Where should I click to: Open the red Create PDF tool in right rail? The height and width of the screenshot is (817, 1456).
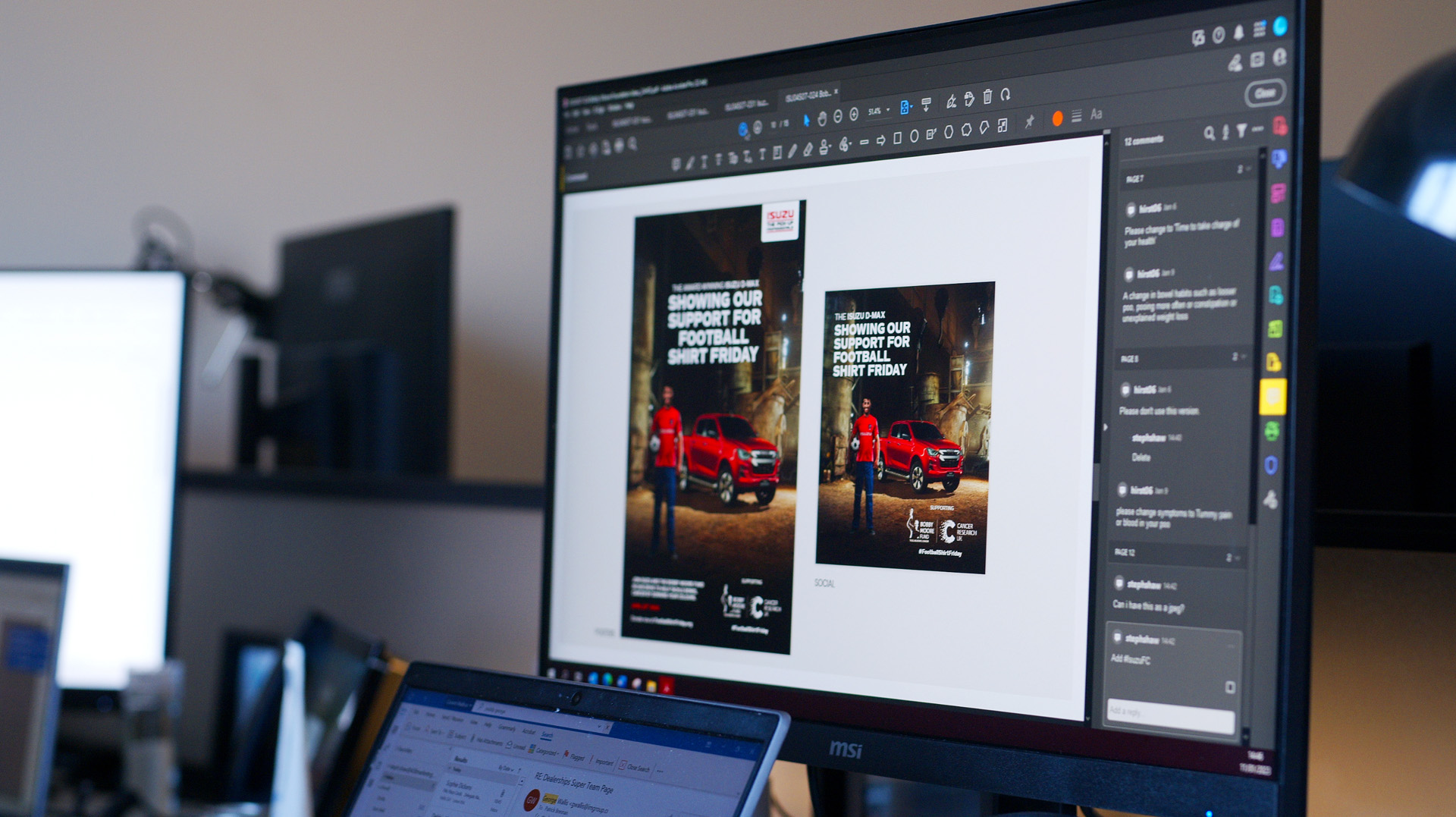(1280, 126)
